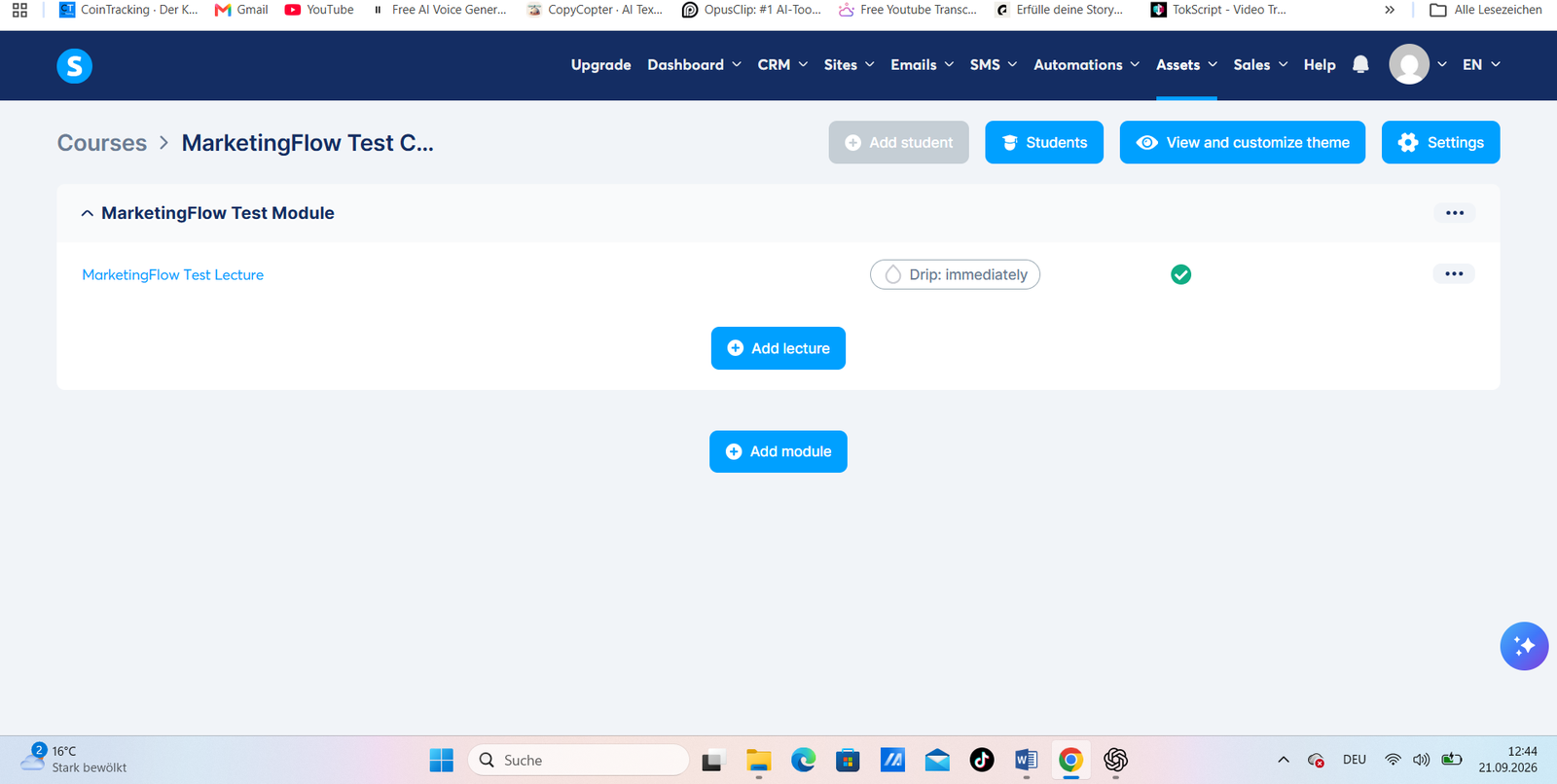Viewport: 1557px width, 784px height.
Task: Click the Systeme.io S logo
Action: point(75,66)
